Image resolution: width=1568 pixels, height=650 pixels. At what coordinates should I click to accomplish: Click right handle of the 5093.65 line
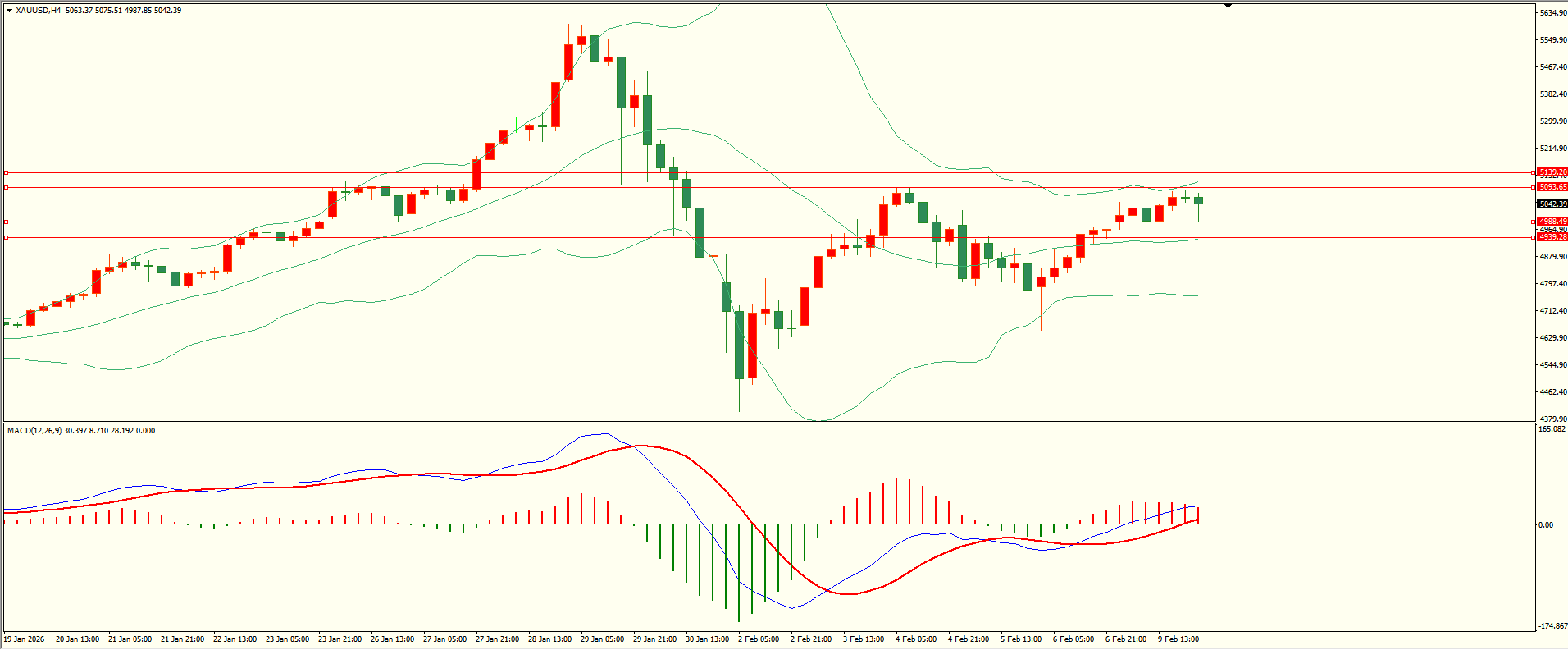tap(1534, 187)
